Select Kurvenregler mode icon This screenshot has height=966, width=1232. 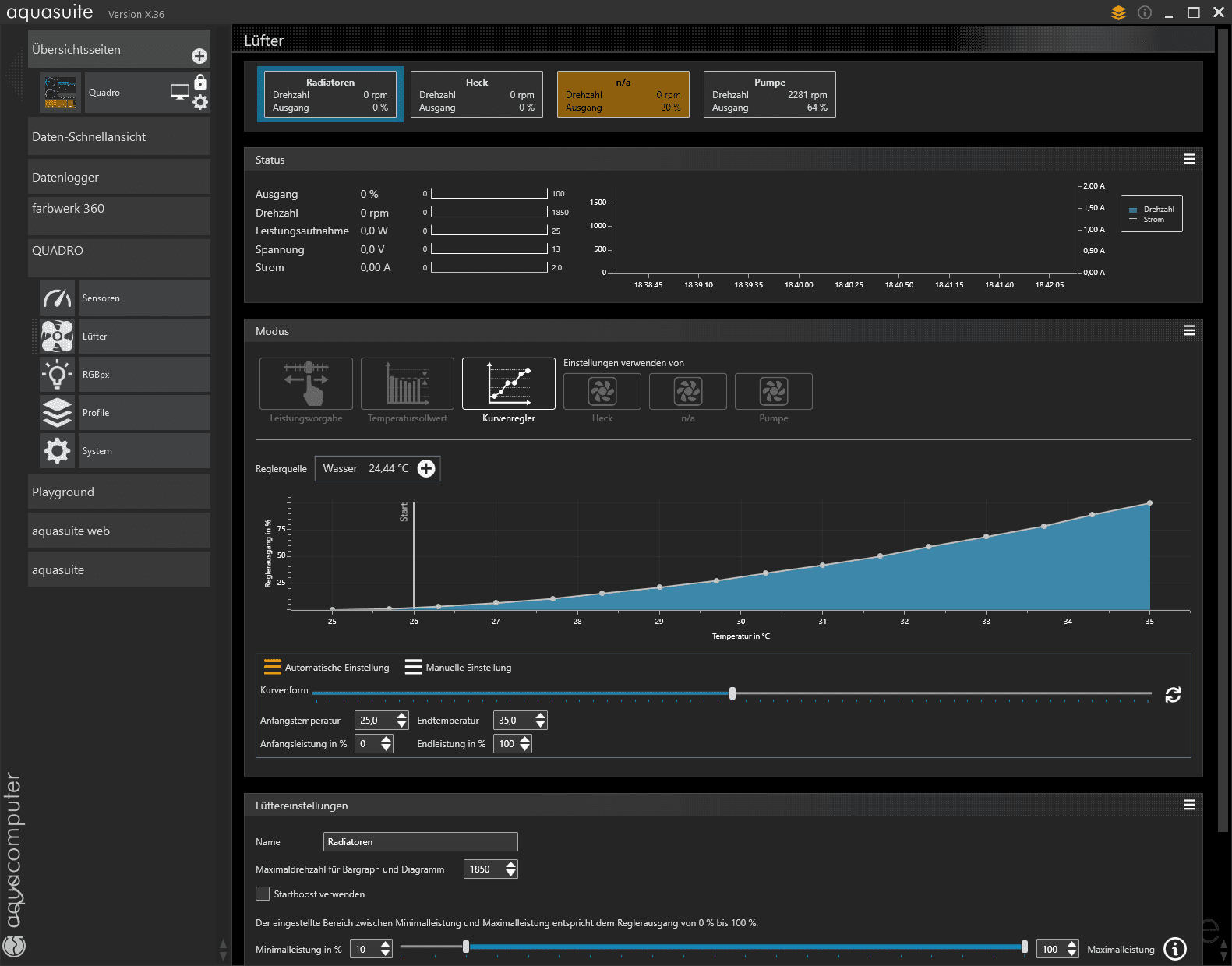pyautogui.click(x=509, y=383)
